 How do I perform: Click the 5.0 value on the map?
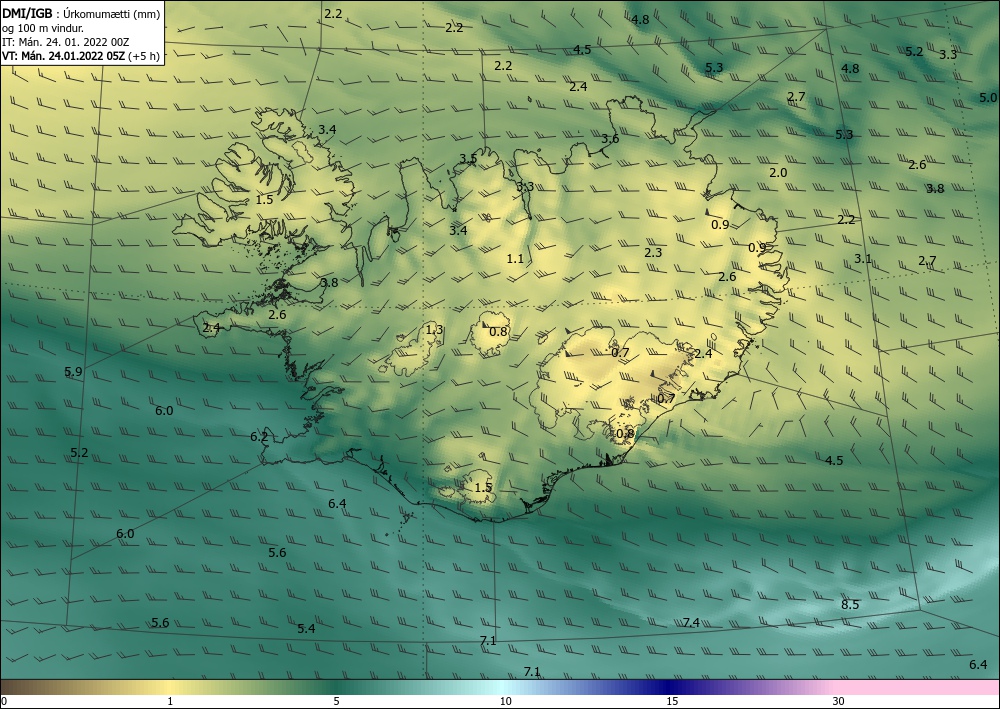(x=988, y=98)
